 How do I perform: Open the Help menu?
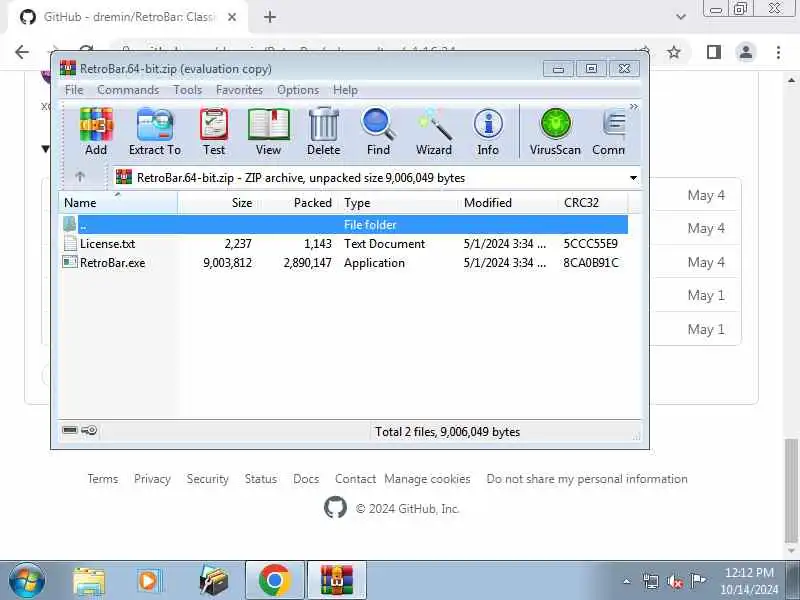pos(345,90)
